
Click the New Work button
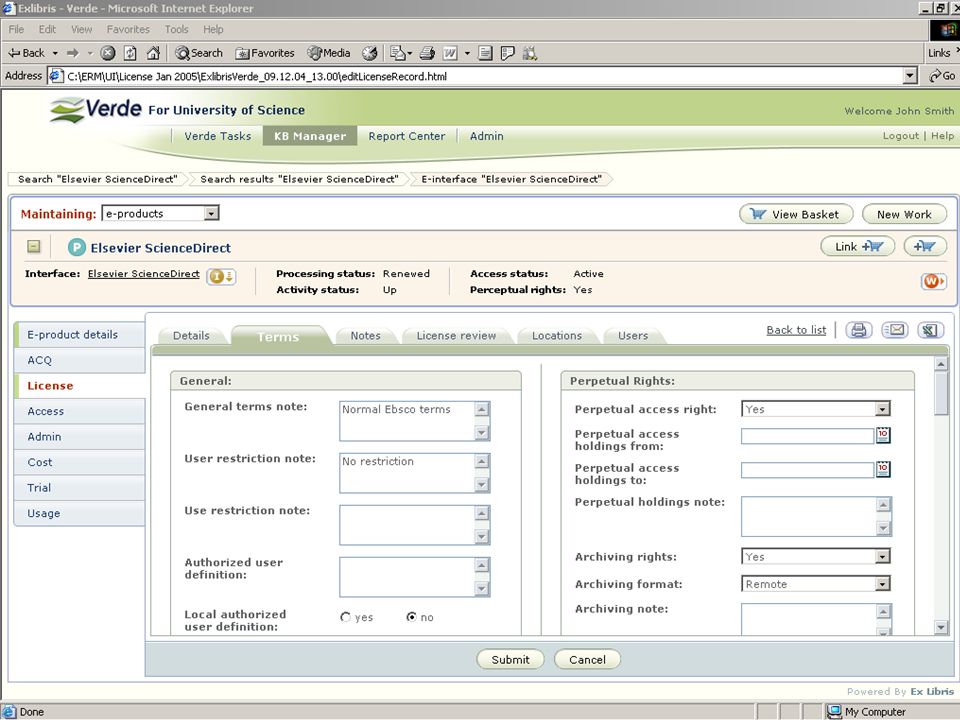click(904, 214)
